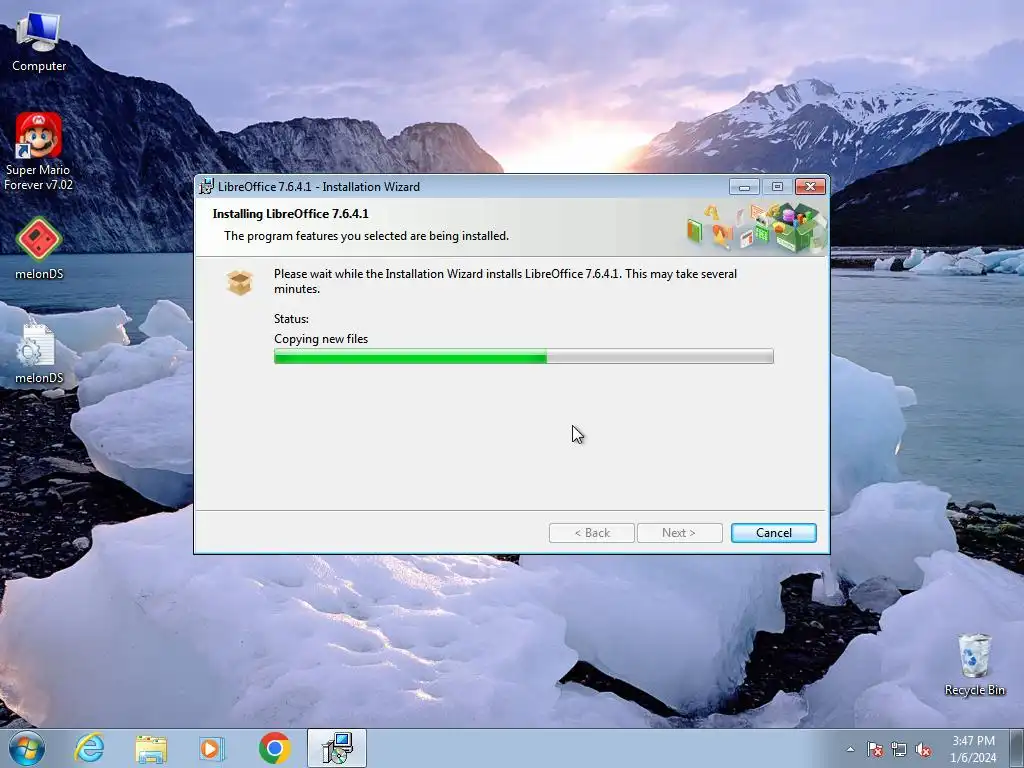Open the network status tray icon

tap(899, 750)
